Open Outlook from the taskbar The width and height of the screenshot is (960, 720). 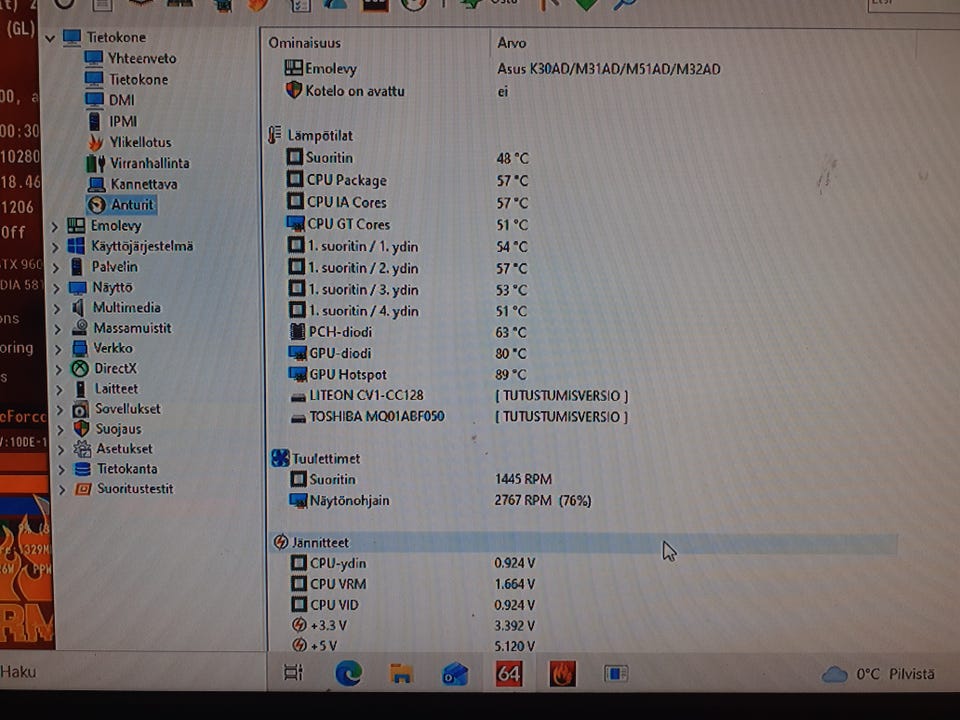pos(455,675)
